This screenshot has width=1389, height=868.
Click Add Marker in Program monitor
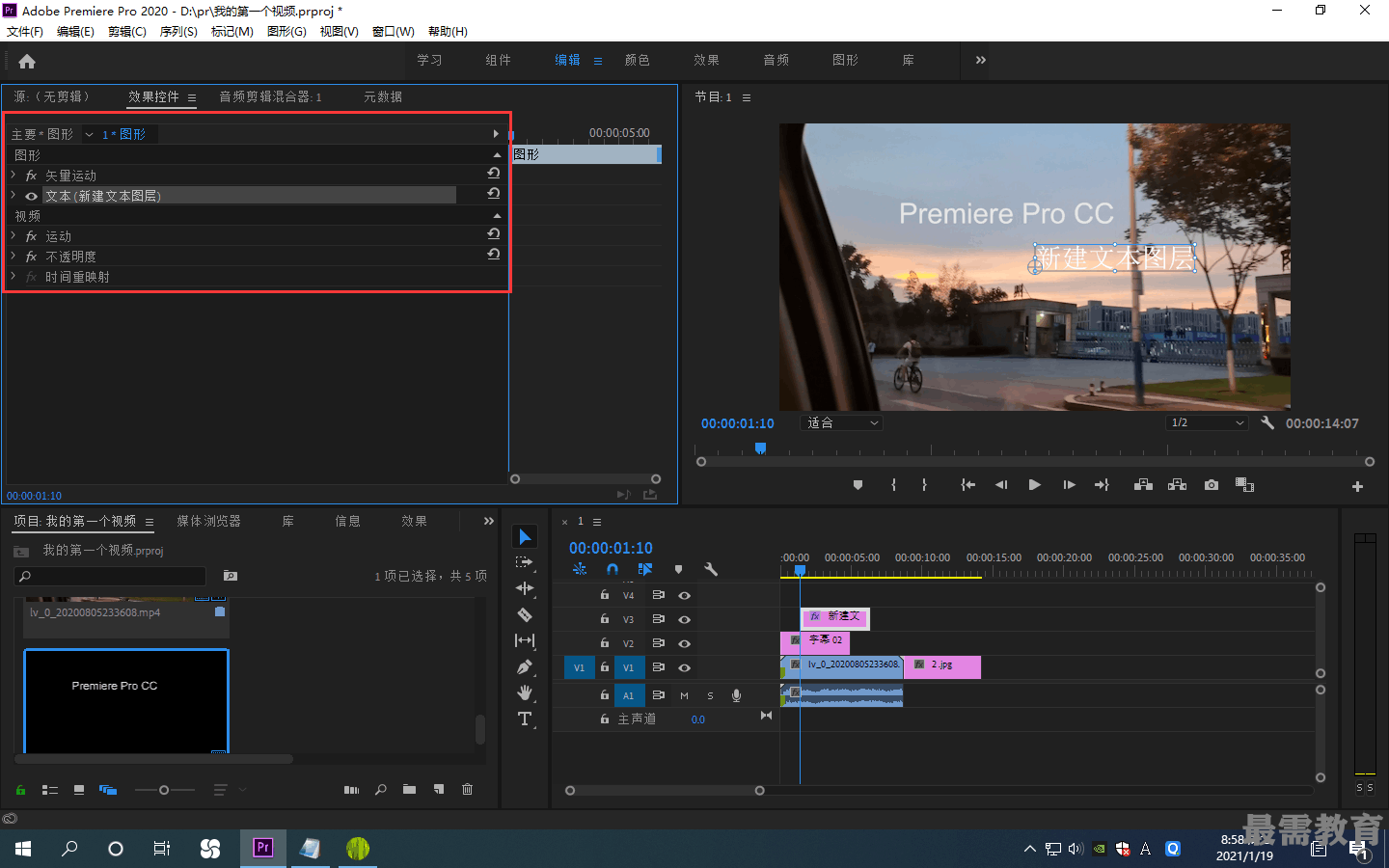point(858,485)
